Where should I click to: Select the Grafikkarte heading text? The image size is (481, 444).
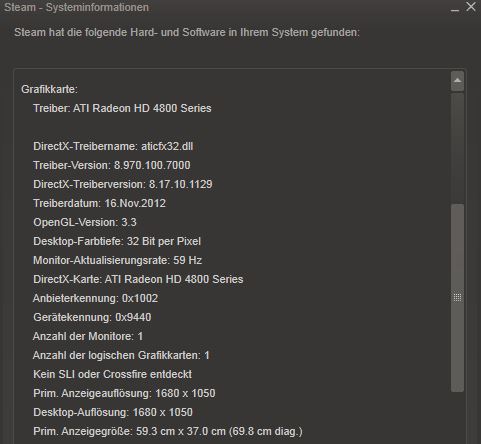coord(49,89)
